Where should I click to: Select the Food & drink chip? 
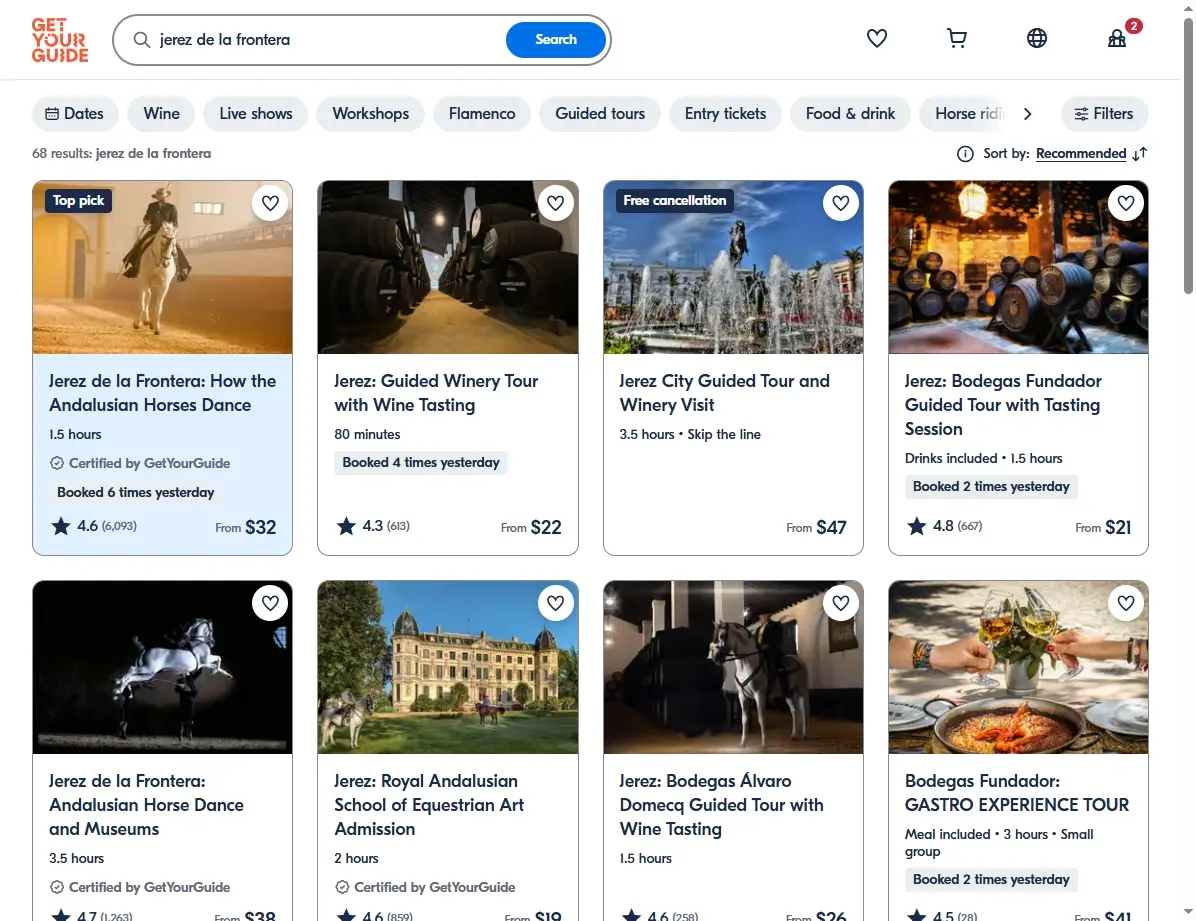(x=850, y=114)
